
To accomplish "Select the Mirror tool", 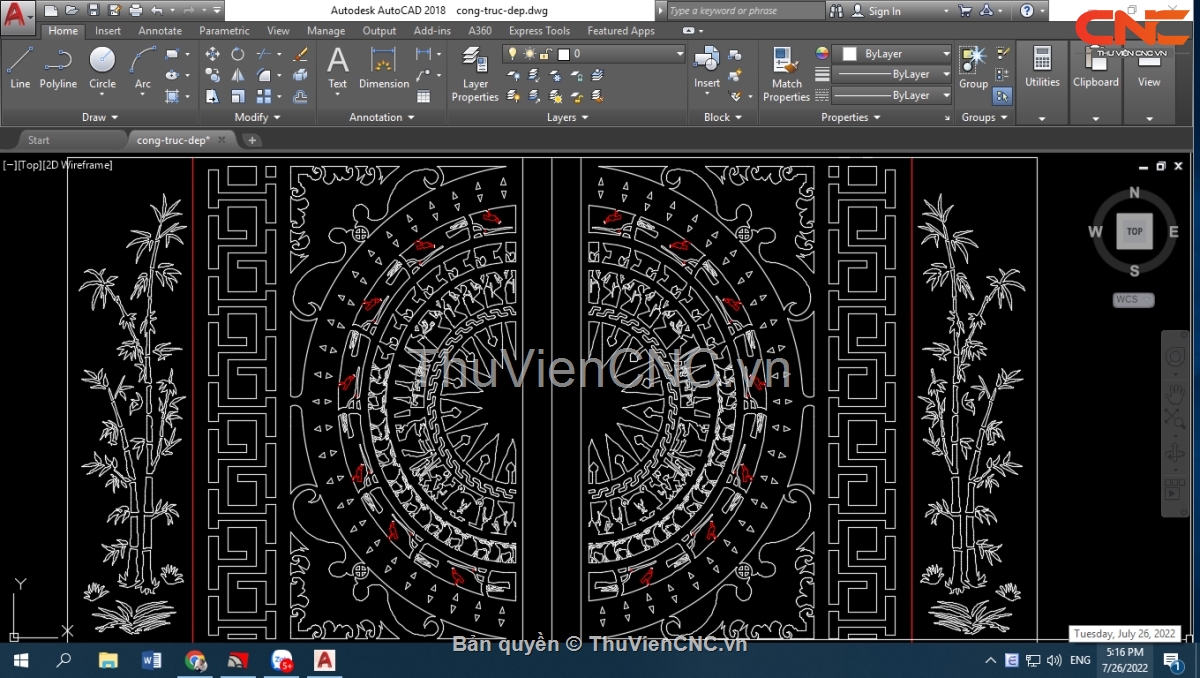I will pyautogui.click(x=238, y=75).
